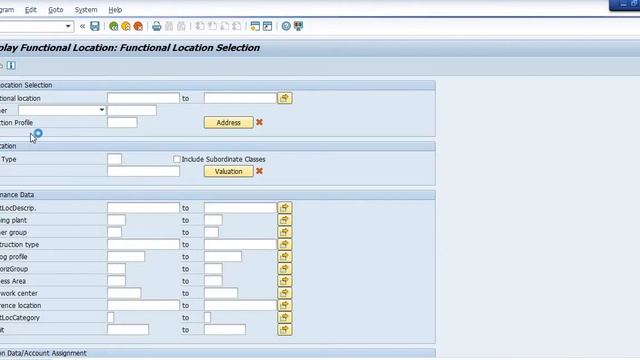This screenshot has height=360, width=640.
Task: Open multiple selection for work center row
Action: [x=284, y=293]
